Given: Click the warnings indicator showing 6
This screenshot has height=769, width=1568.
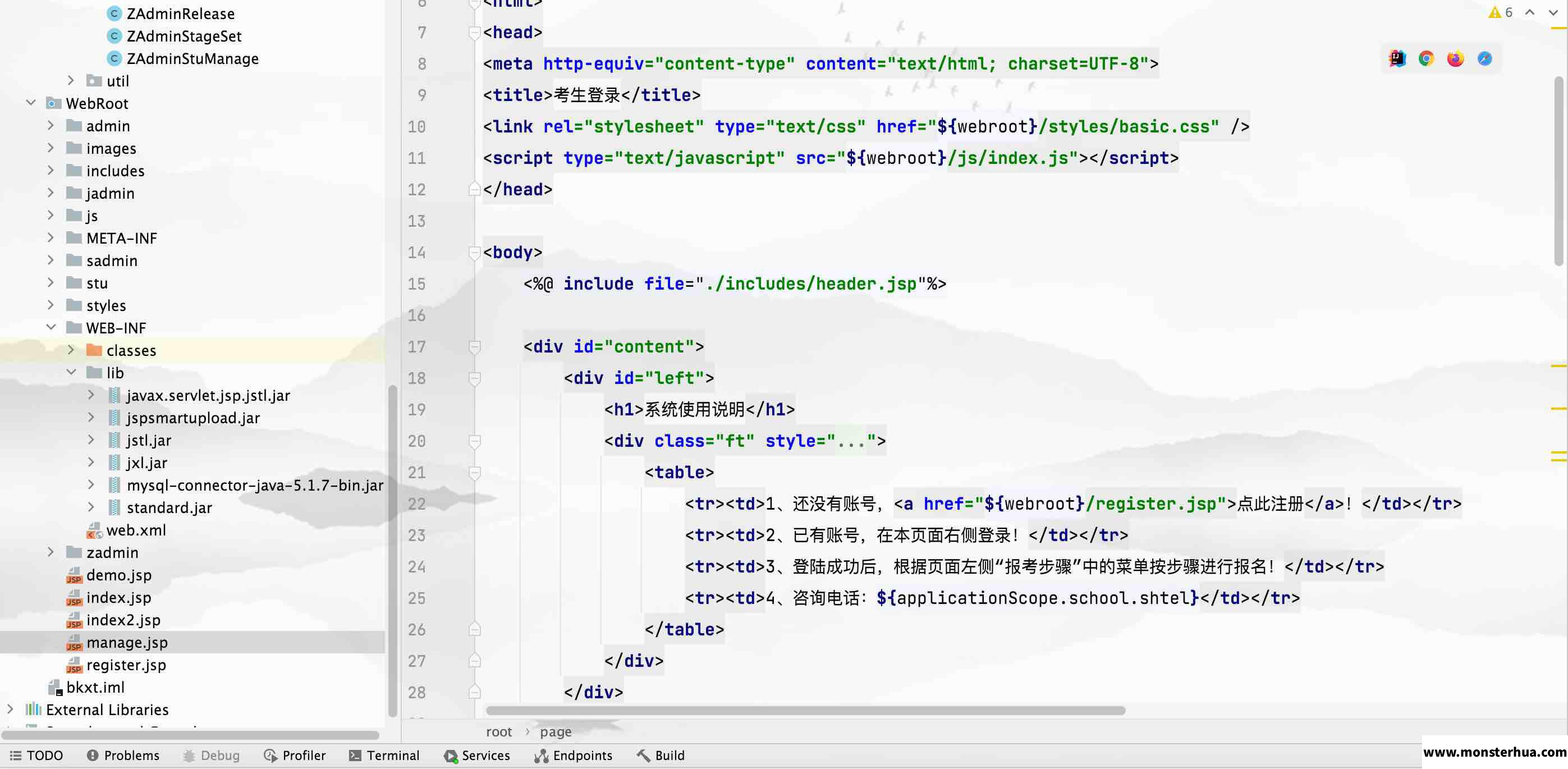Looking at the screenshot, I should [1501, 12].
